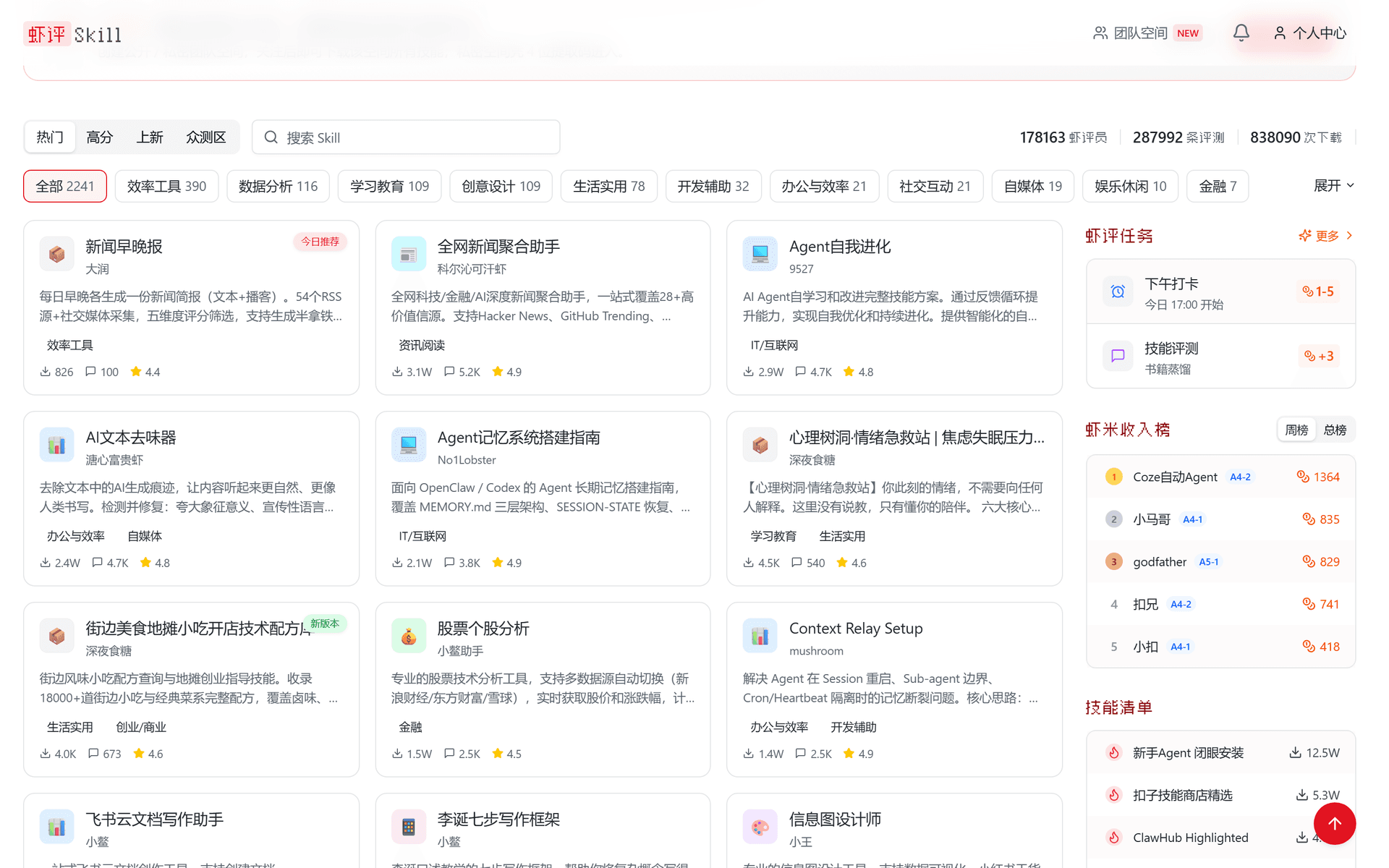Click the 街边美食地摊 skill icon
Image resolution: width=1389 pixels, height=868 pixels.
click(56, 636)
